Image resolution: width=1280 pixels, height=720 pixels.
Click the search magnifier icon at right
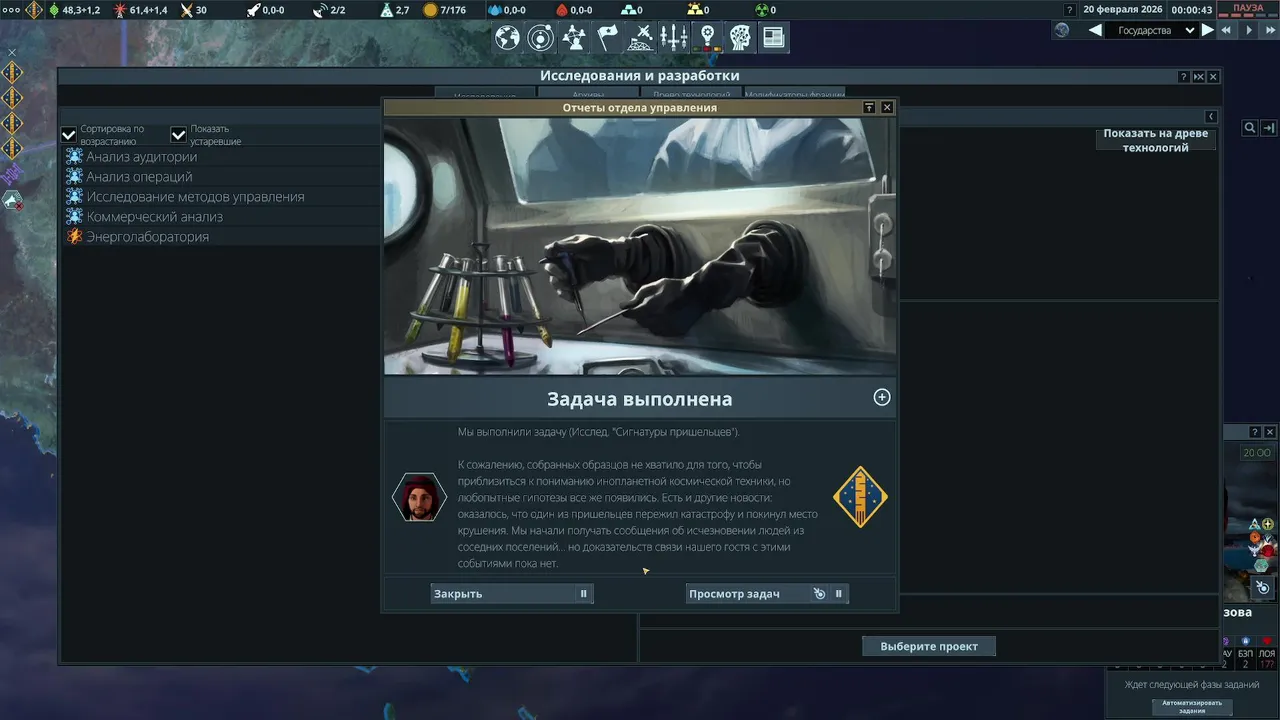point(1249,128)
